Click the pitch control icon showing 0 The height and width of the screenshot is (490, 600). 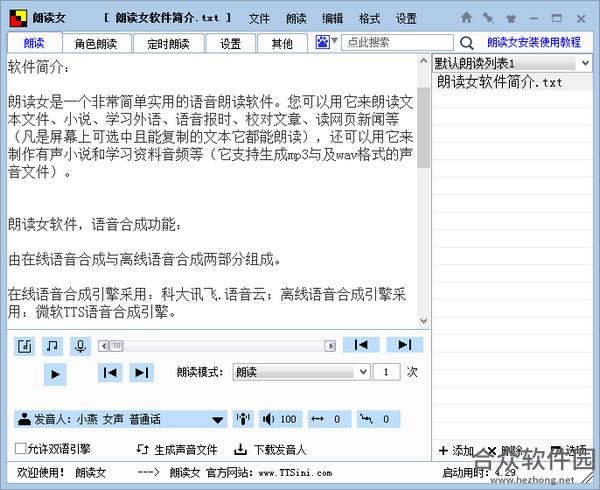[x=378, y=419]
